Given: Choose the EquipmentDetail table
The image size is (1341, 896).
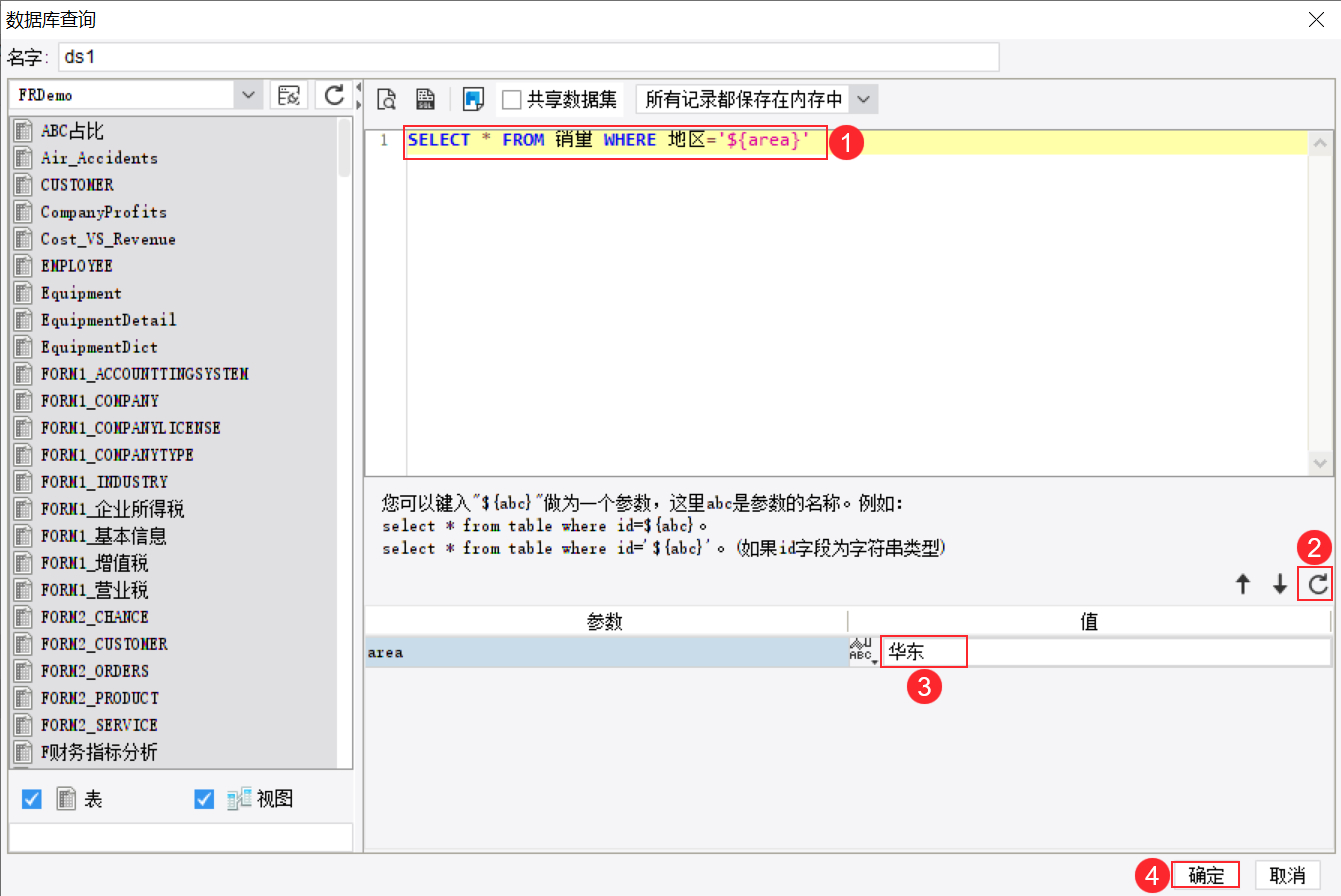Looking at the screenshot, I should [x=108, y=320].
